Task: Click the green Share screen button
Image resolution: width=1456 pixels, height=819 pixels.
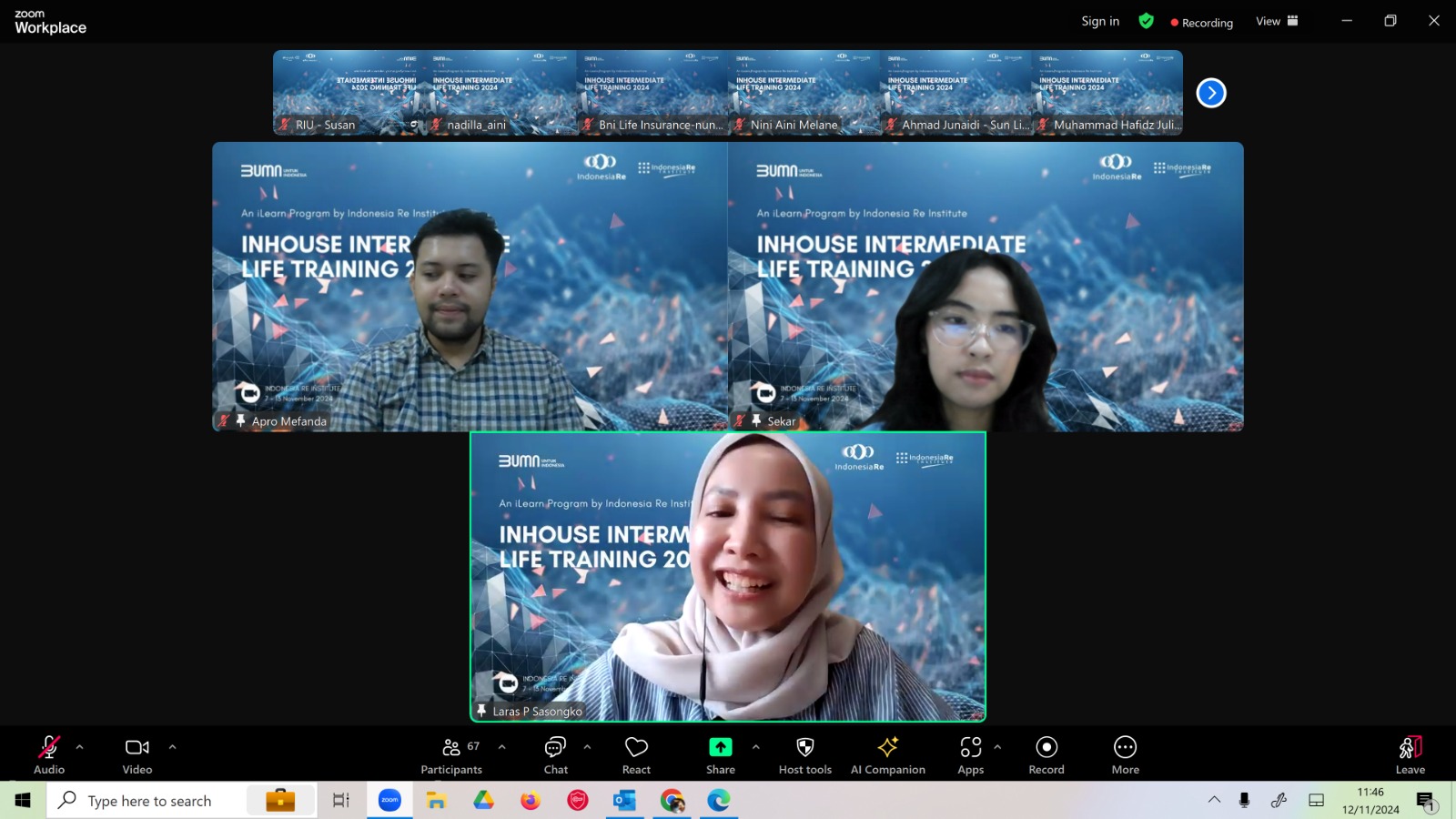Action: (x=720, y=755)
